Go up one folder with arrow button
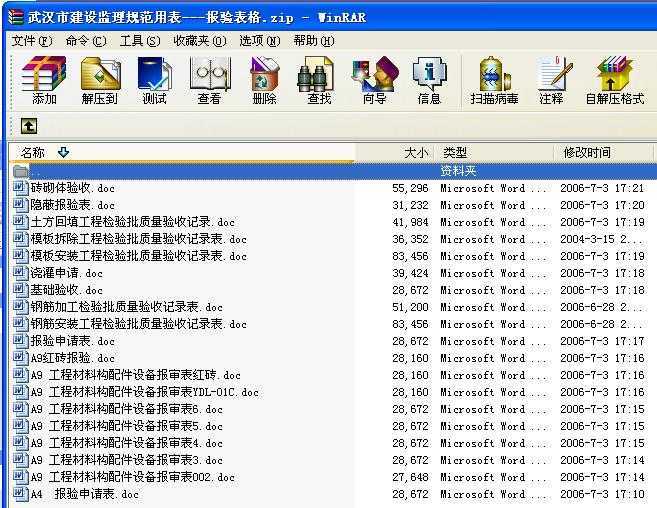Viewport: 657px width, 508px height. [29, 126]
